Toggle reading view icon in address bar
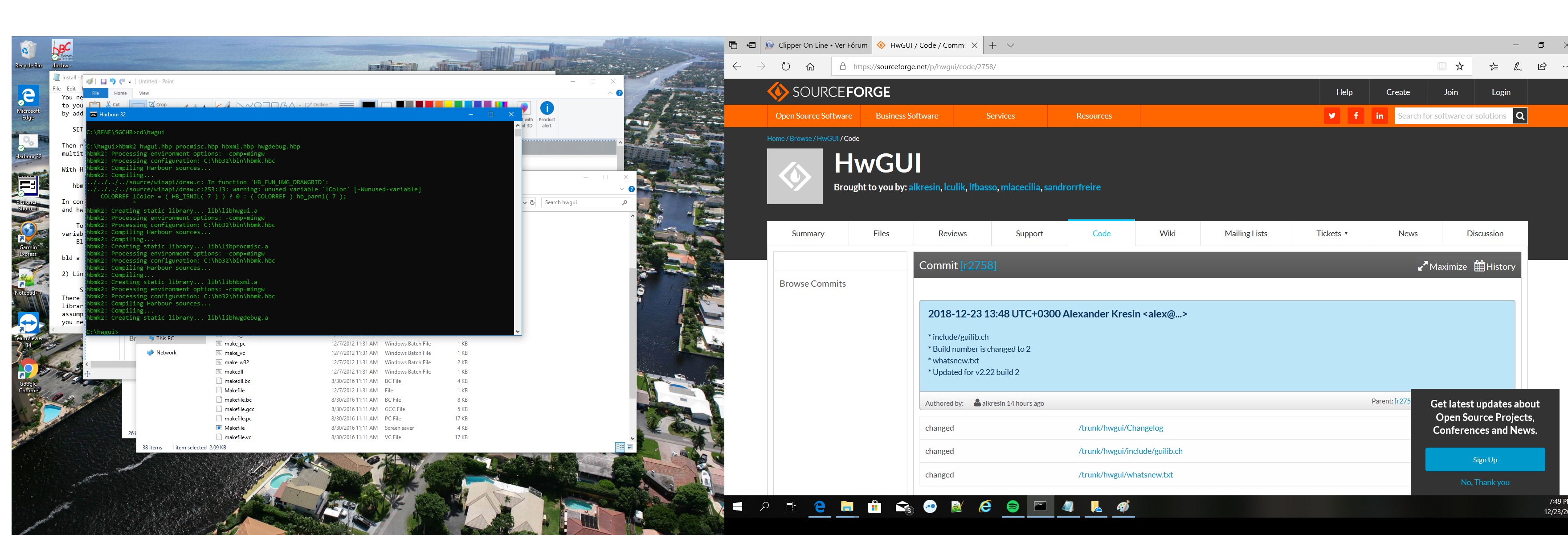This screenshot has height=535, width=1568. (1441, 66)
